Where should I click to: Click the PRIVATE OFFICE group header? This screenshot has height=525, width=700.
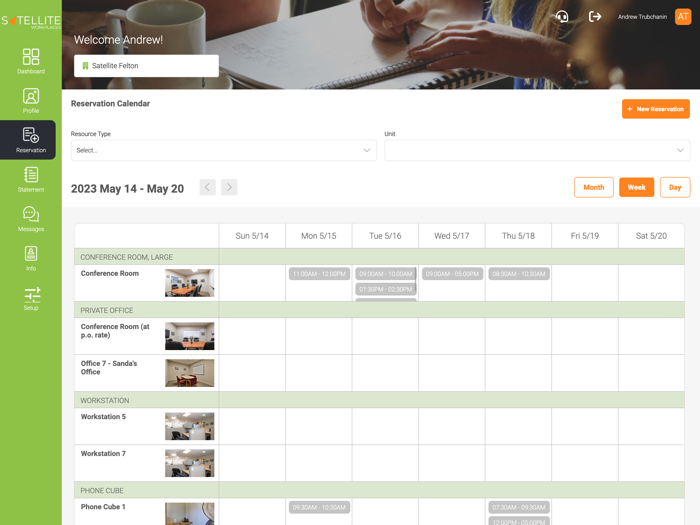click(x=107, y=310)
